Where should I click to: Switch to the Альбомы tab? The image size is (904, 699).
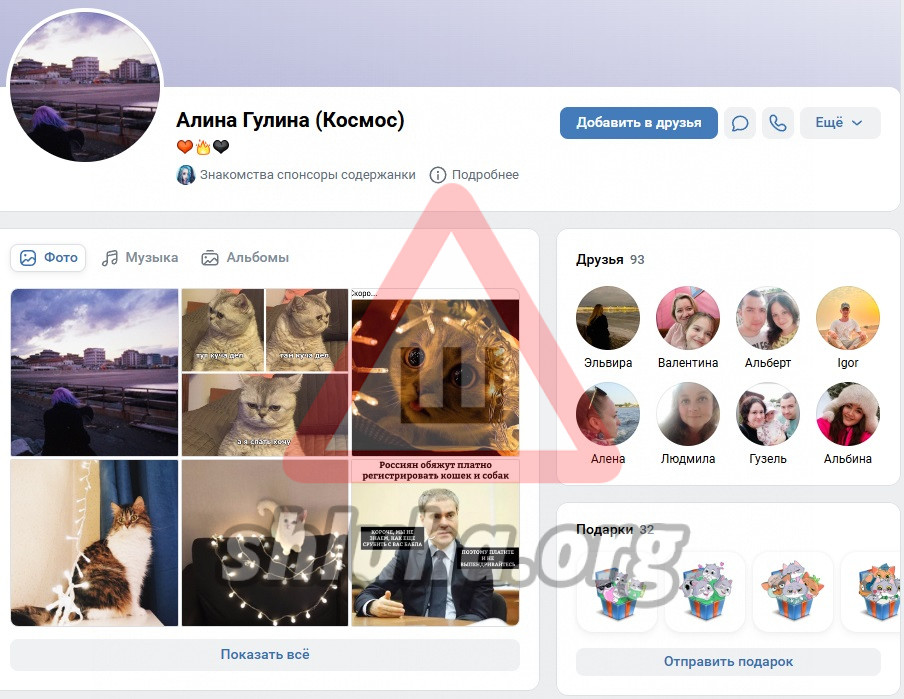(245, 258)
